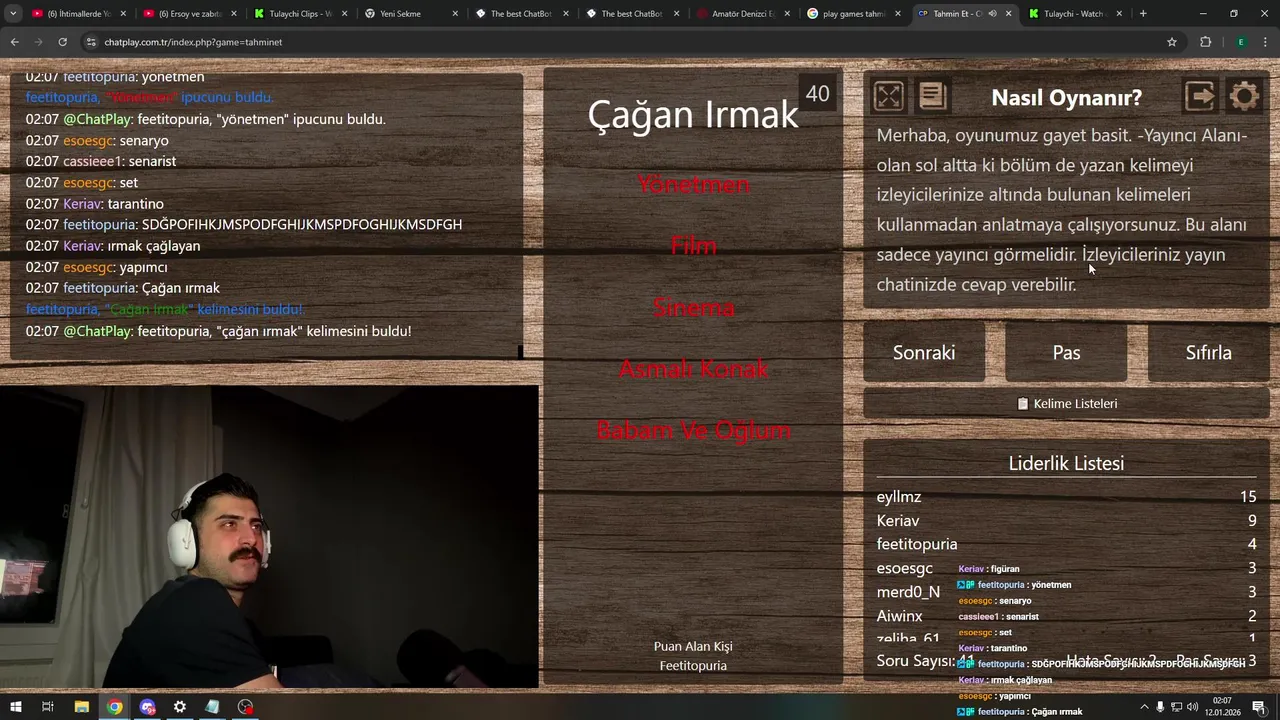Go back using browser back arrow
Viewport: 1280px width, 720px height.
coord(14,42)
